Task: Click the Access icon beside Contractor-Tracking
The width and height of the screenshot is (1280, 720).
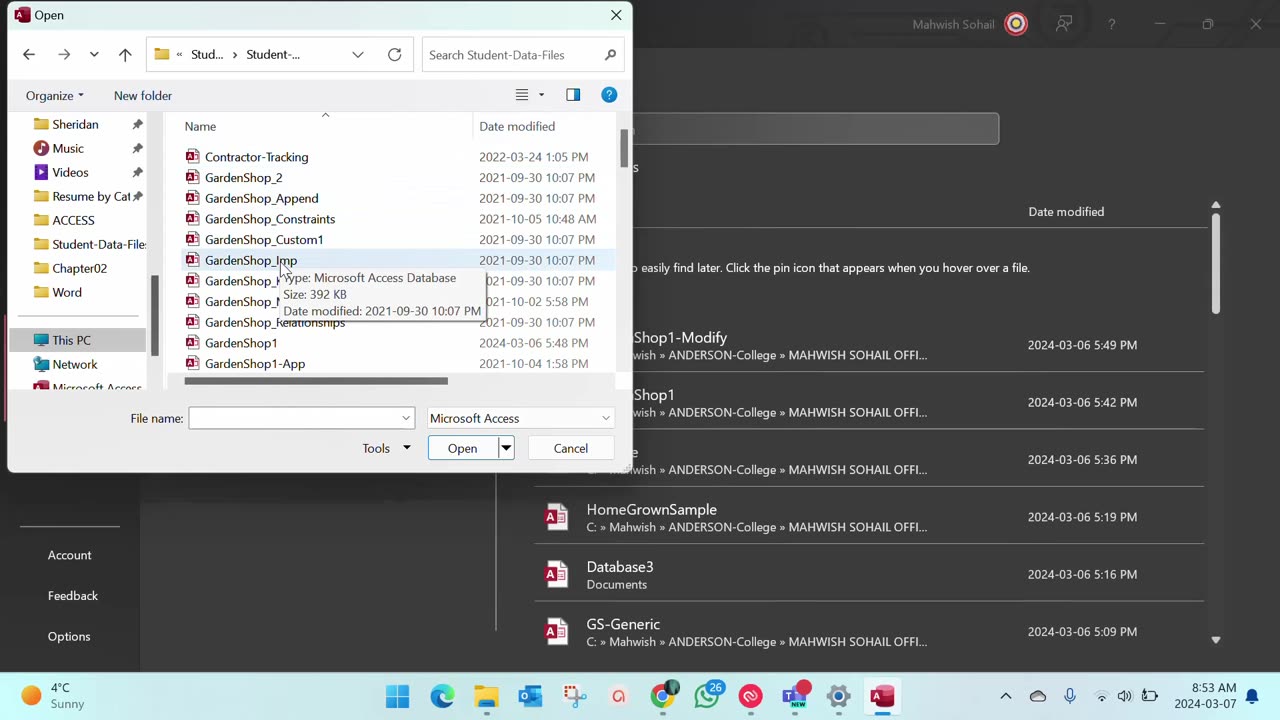Action: (x=192, y=157)
